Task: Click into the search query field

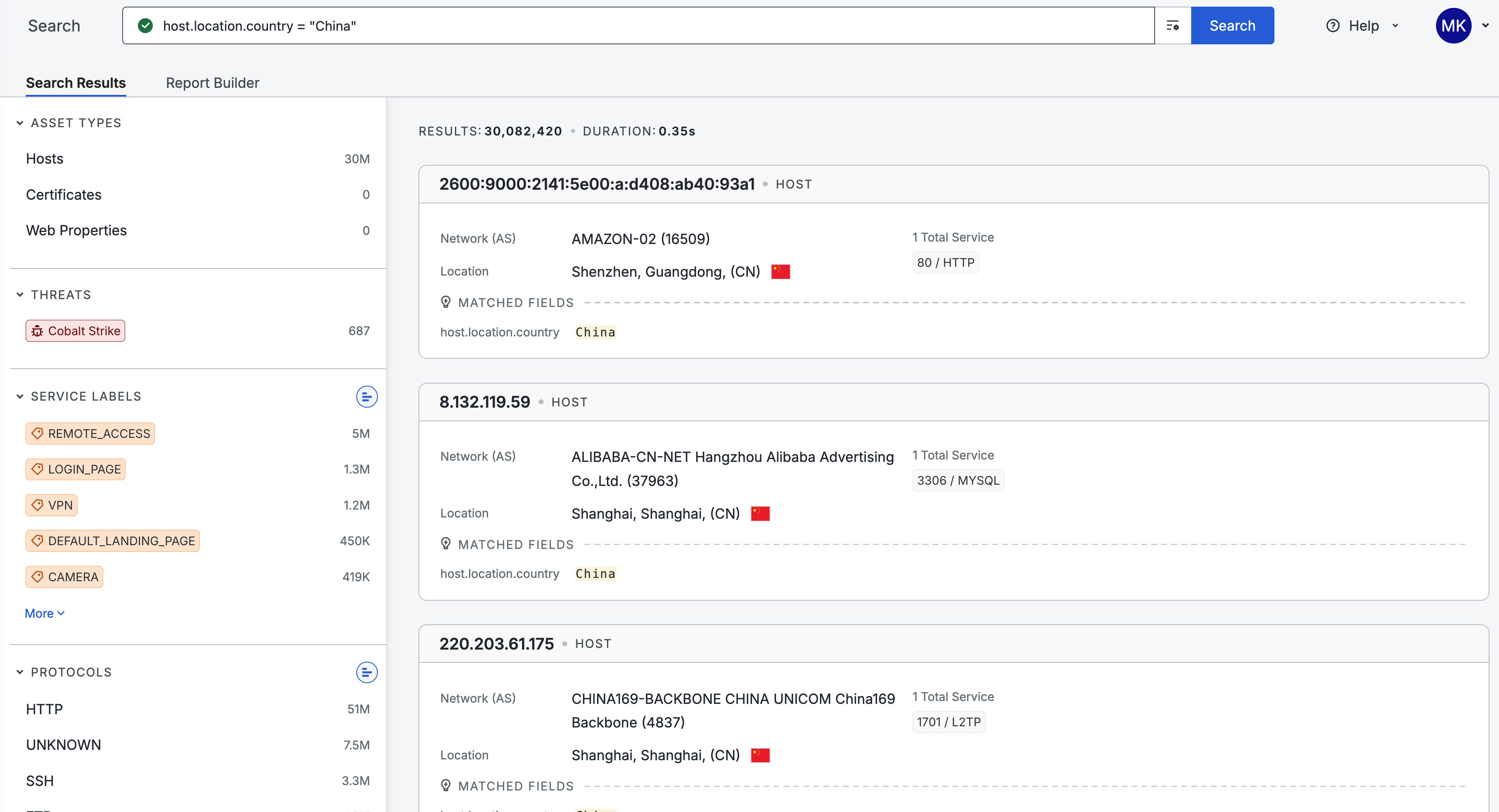Action: [640, 26]
